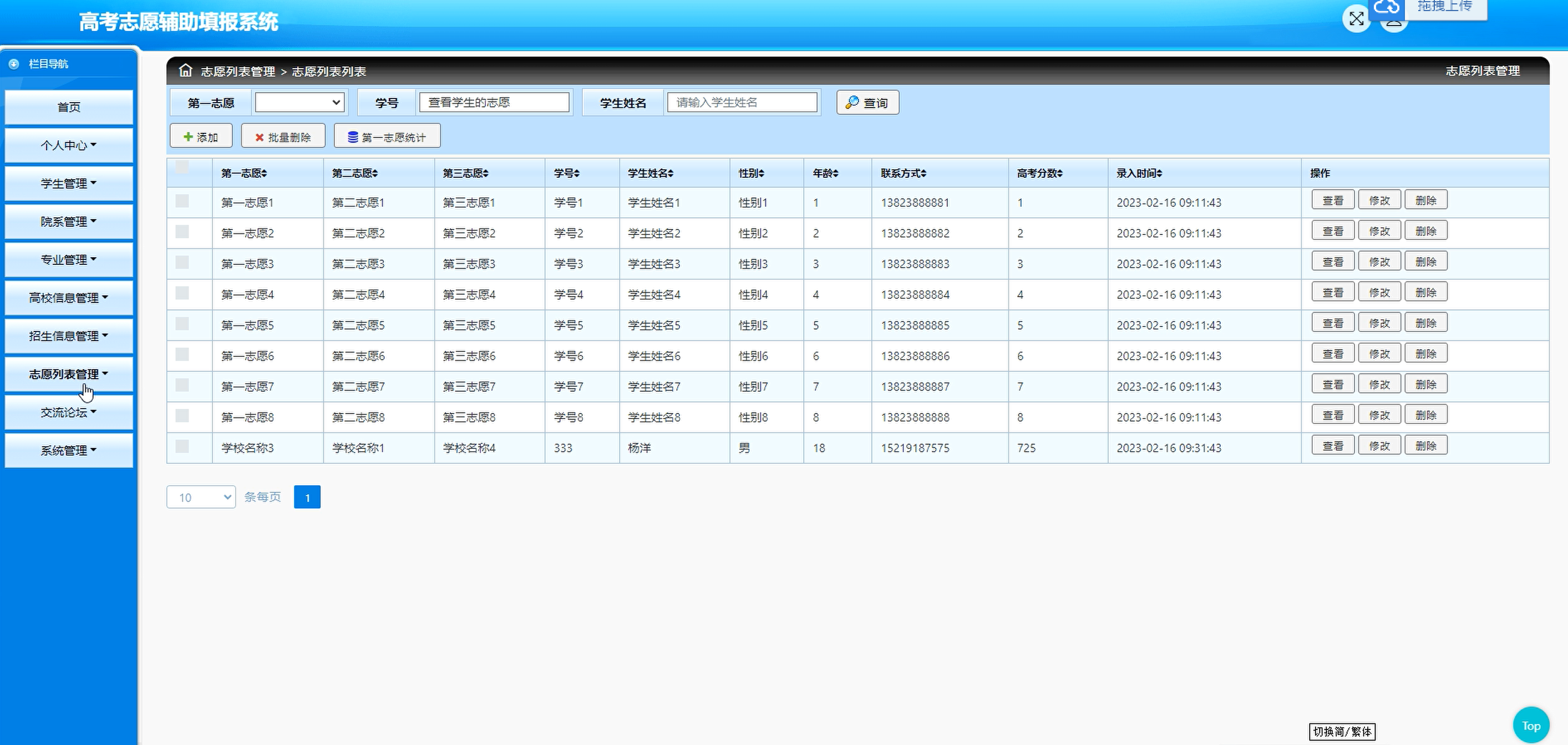Image resolution: width=1568 pixels, height=745 pixels.
Task: Check the row for 第一志愿6
Action: coord(182,355)
